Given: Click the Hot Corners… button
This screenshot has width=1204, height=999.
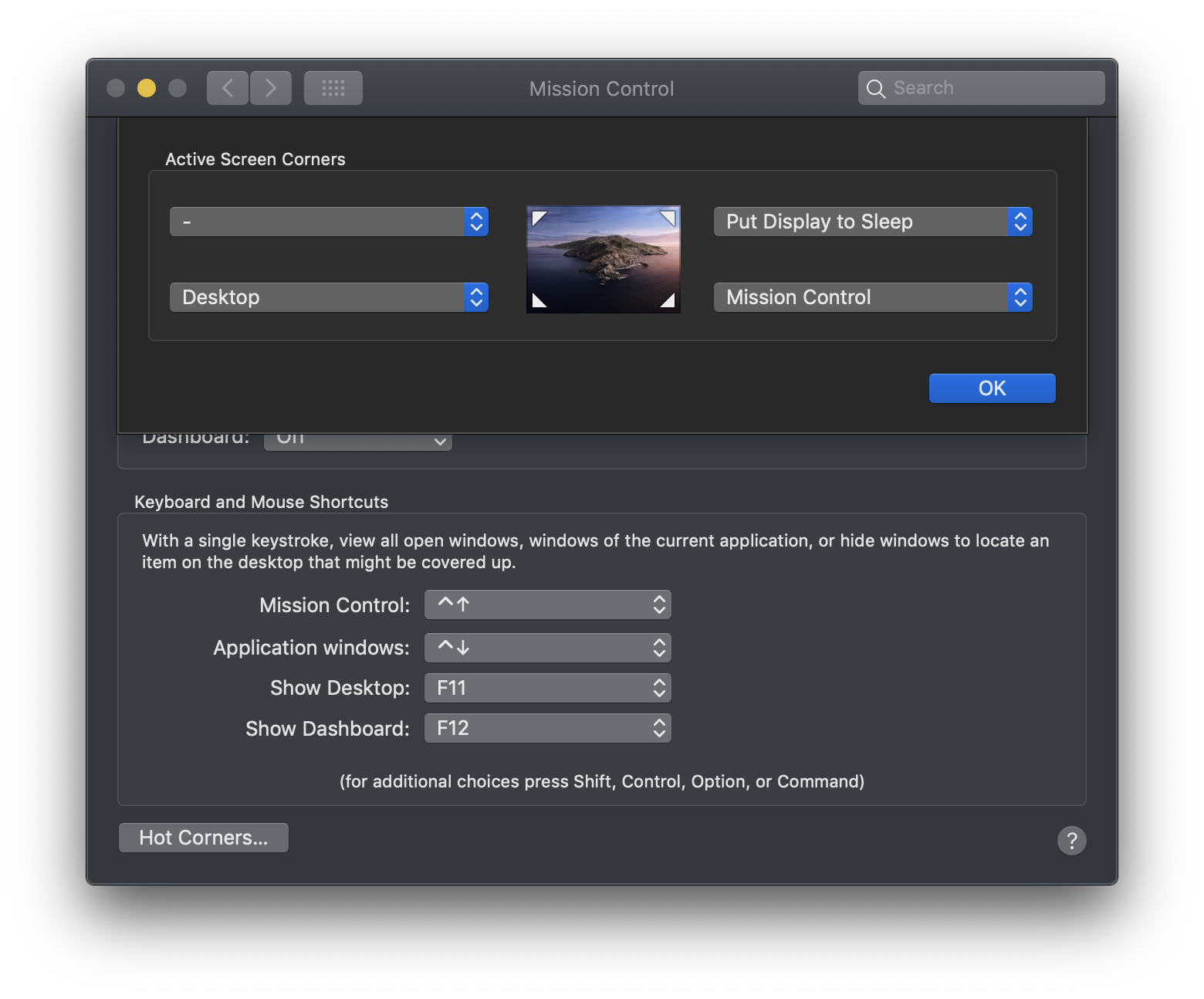Looking at the screenshot, I should pos(204,838).
